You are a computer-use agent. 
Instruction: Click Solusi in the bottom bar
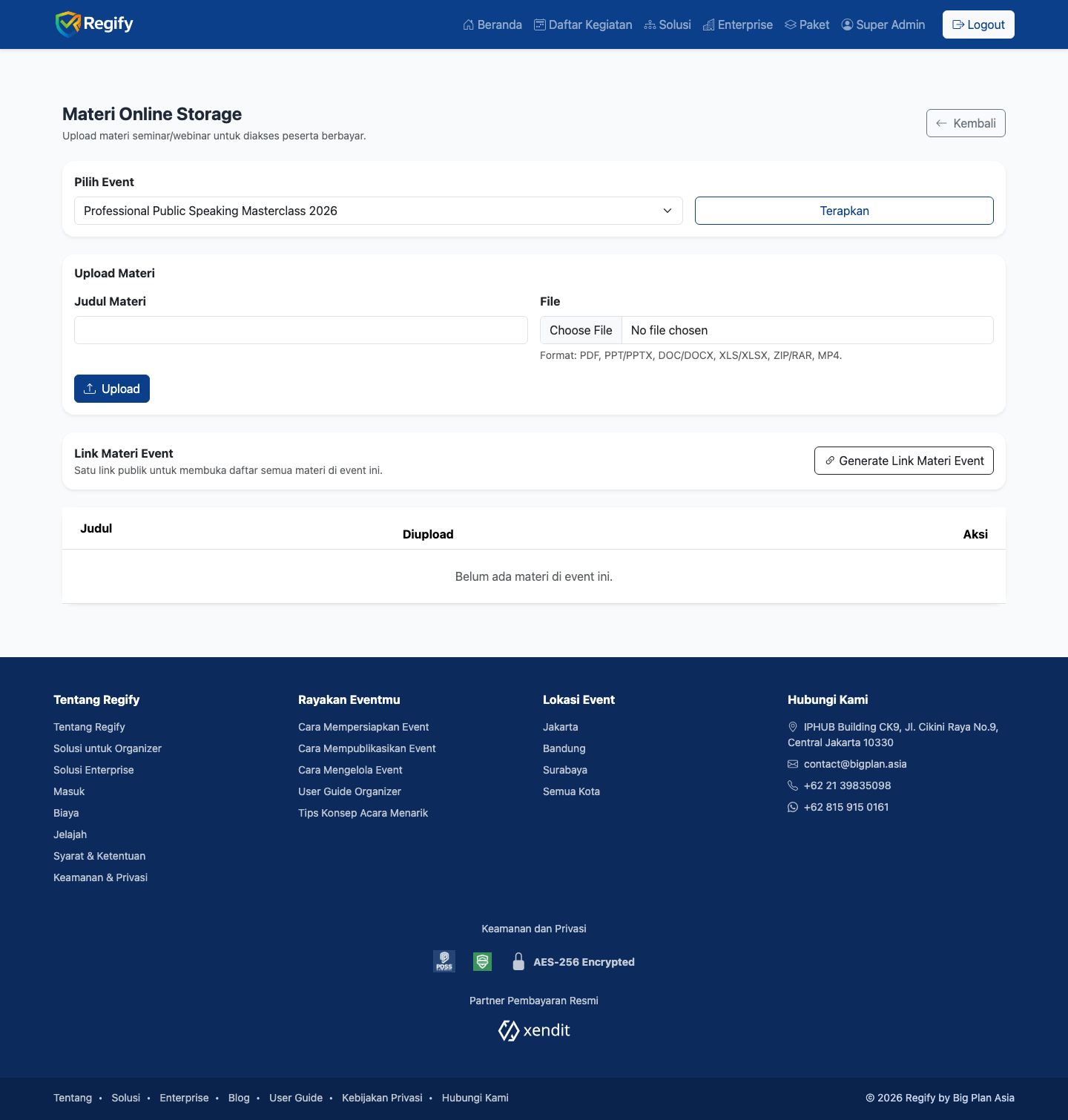coord(125,1098)
